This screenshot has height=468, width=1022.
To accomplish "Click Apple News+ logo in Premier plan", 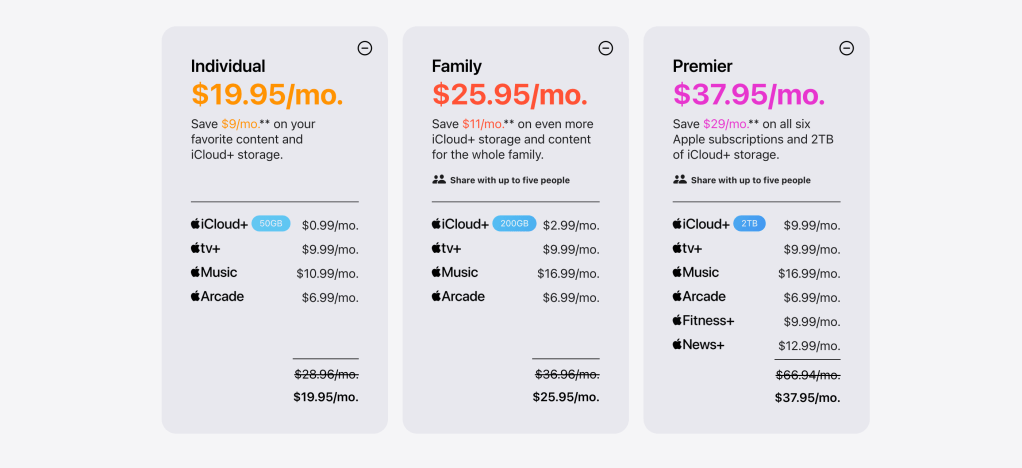I will 698,345.
